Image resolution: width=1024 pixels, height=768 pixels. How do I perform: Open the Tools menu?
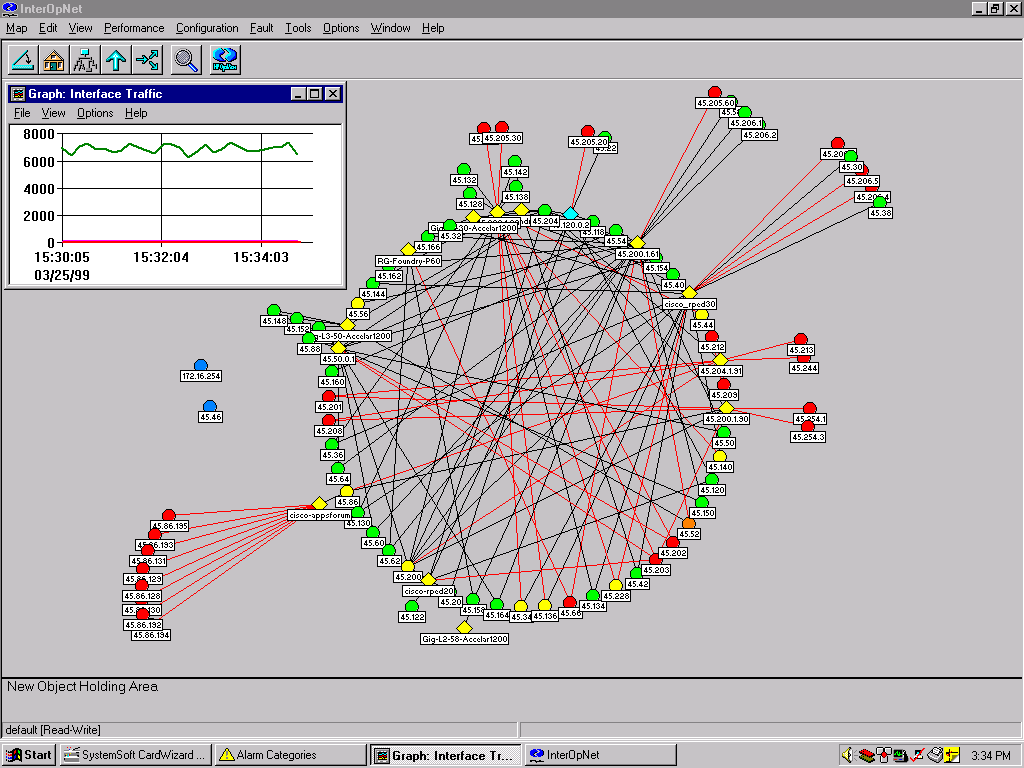tap(297, 28)
